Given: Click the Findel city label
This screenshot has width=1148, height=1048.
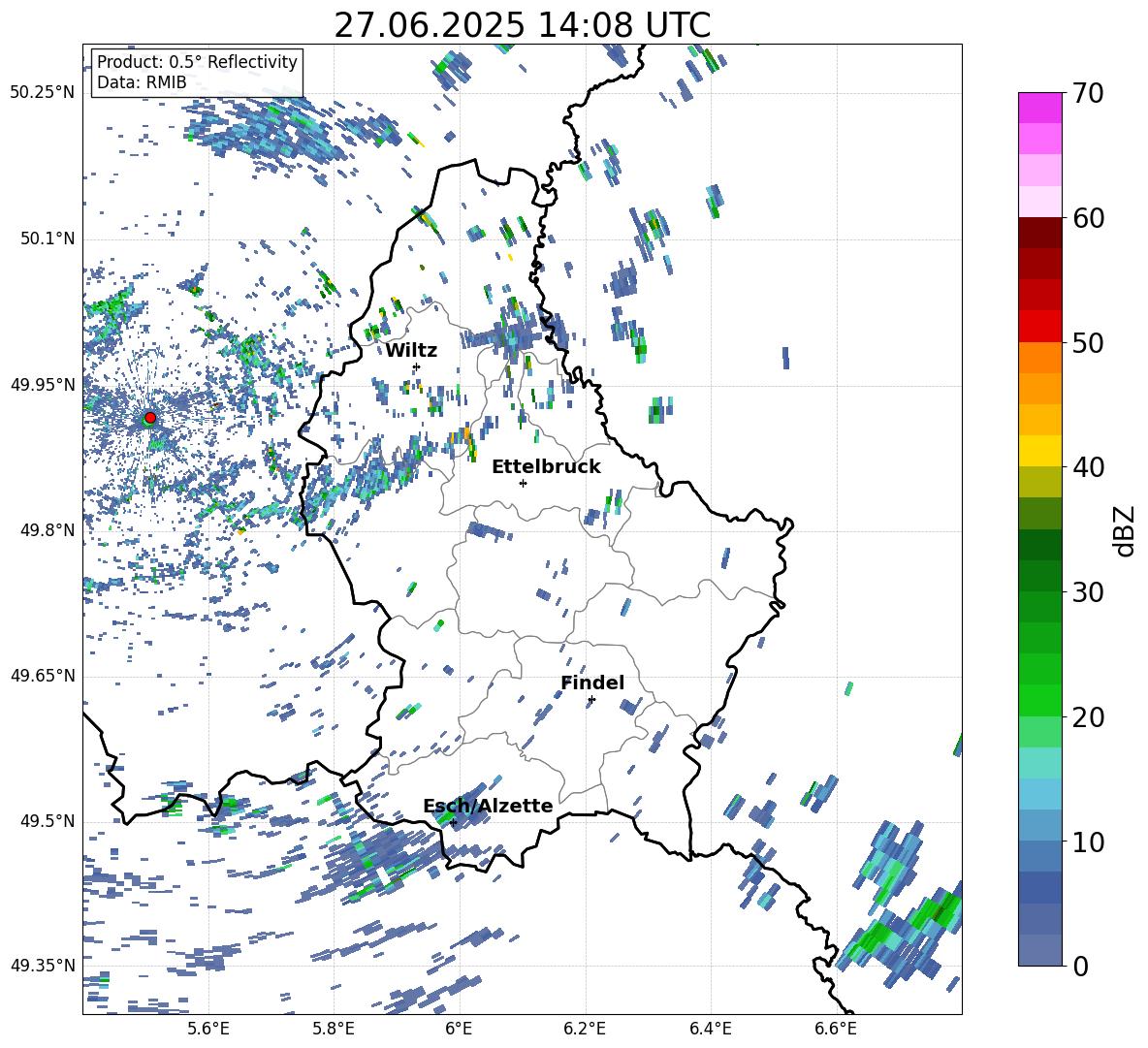Looking at the screenshot, I should [x=592, y=683].
